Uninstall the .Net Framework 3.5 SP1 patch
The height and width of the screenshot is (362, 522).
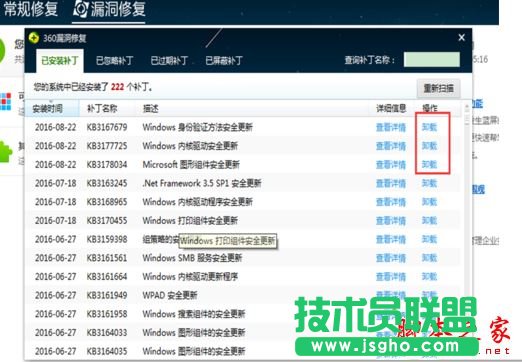coord(429,183)
